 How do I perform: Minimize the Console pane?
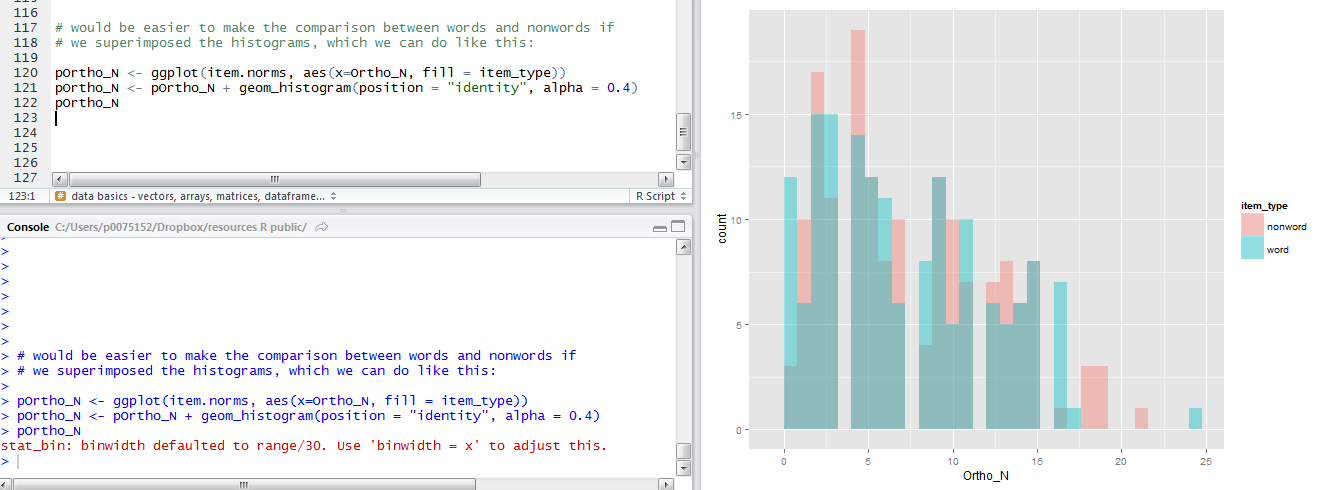click(x=660, y=228)
